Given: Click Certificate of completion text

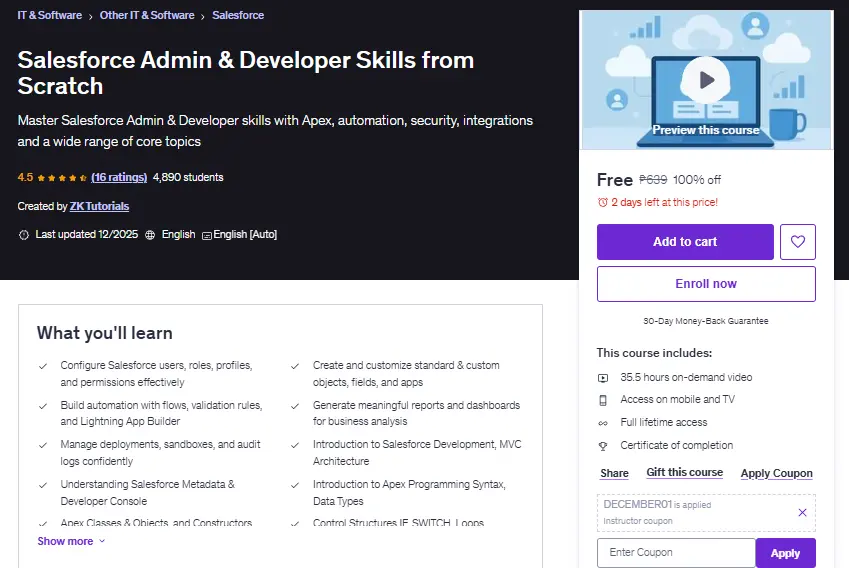Looking at the screenshot, I should click(x=677, y=445).
